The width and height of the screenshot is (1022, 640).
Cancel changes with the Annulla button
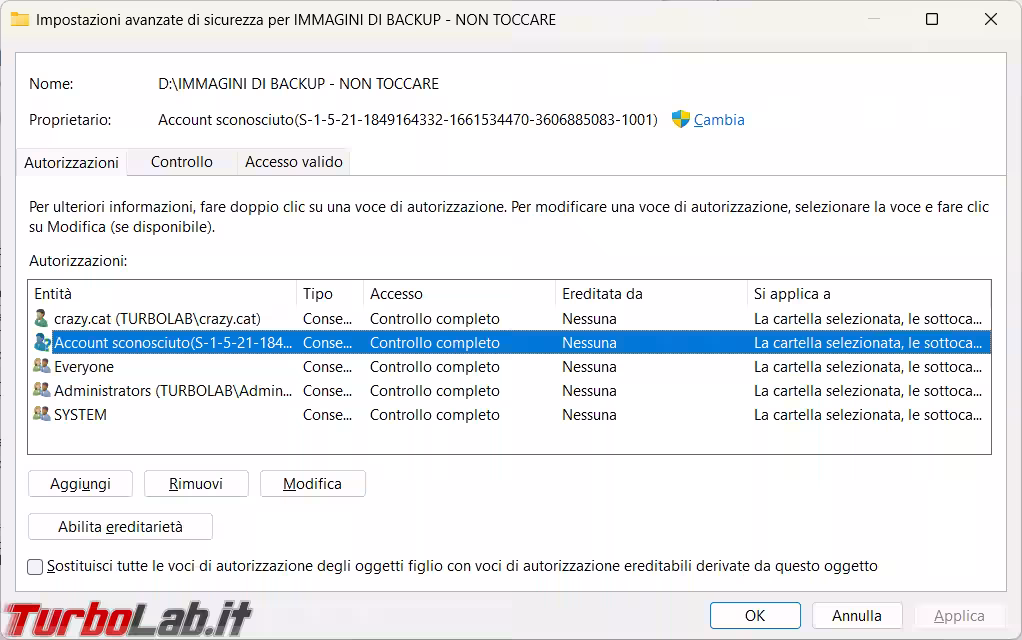(x=857, y=616)
